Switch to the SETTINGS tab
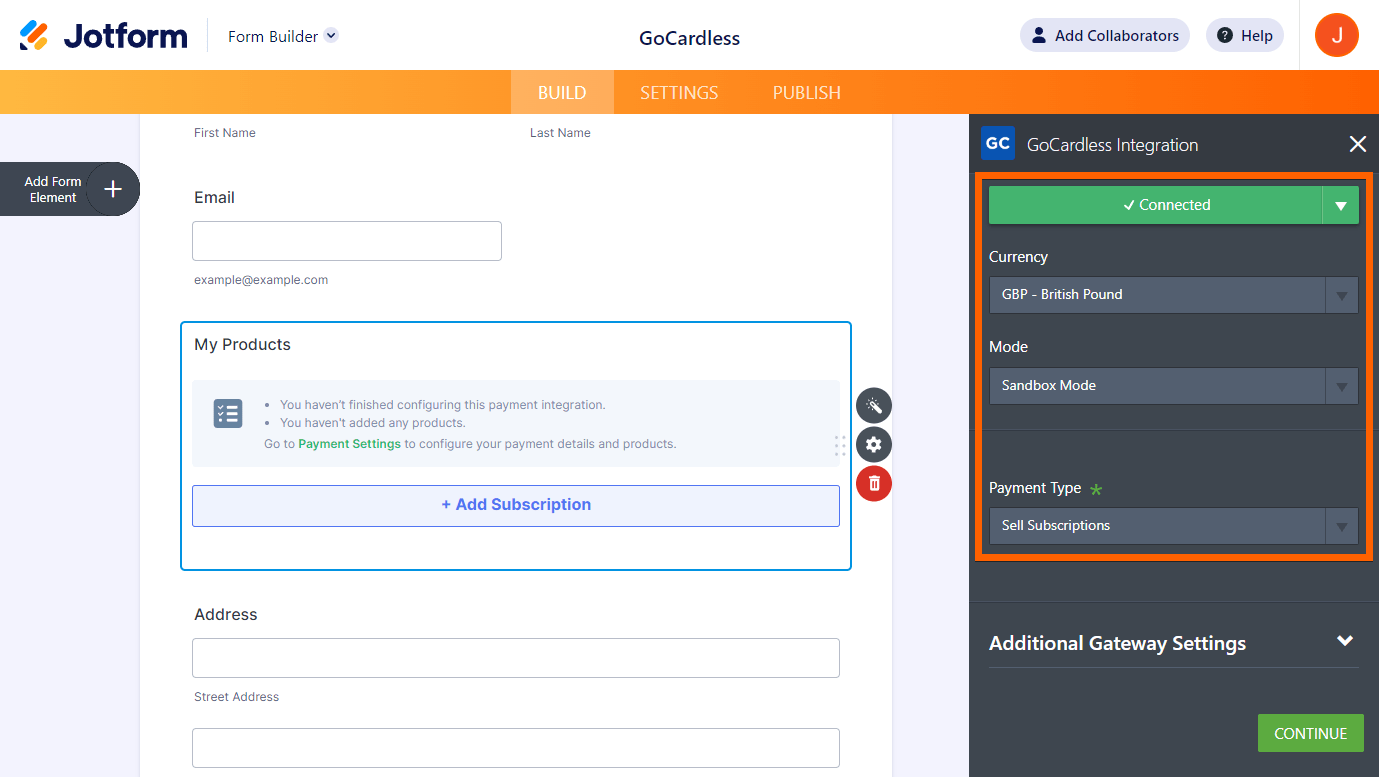The width and height of the screenshot is (1379, 777). (x=679, y=92)
